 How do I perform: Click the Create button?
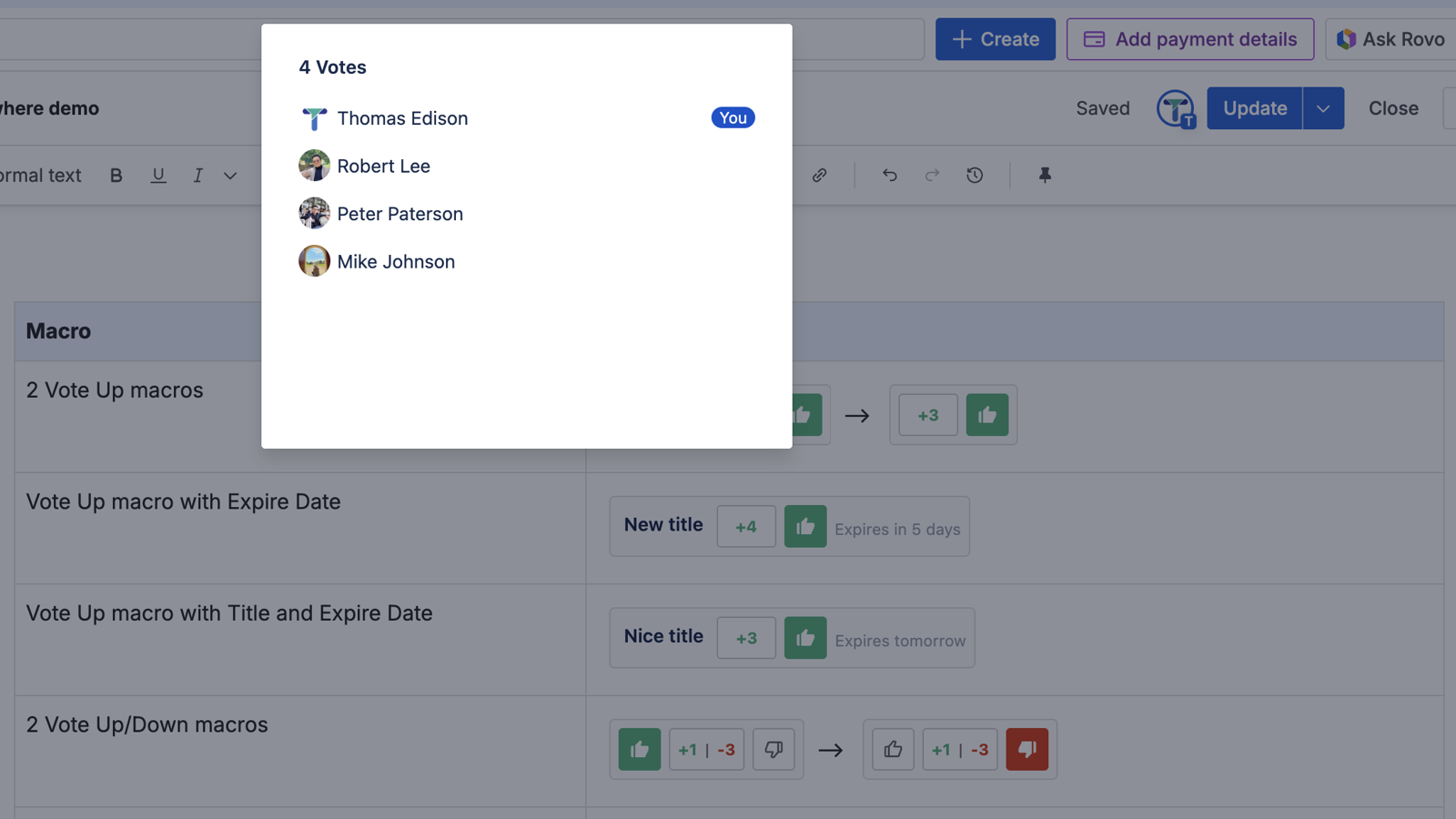tap(996, 39)
